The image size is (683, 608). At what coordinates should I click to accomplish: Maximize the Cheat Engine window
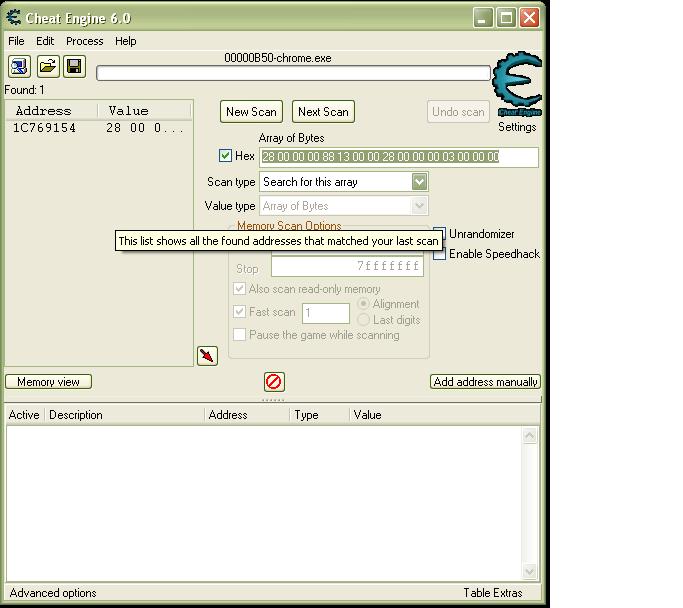tap(506, 18)
